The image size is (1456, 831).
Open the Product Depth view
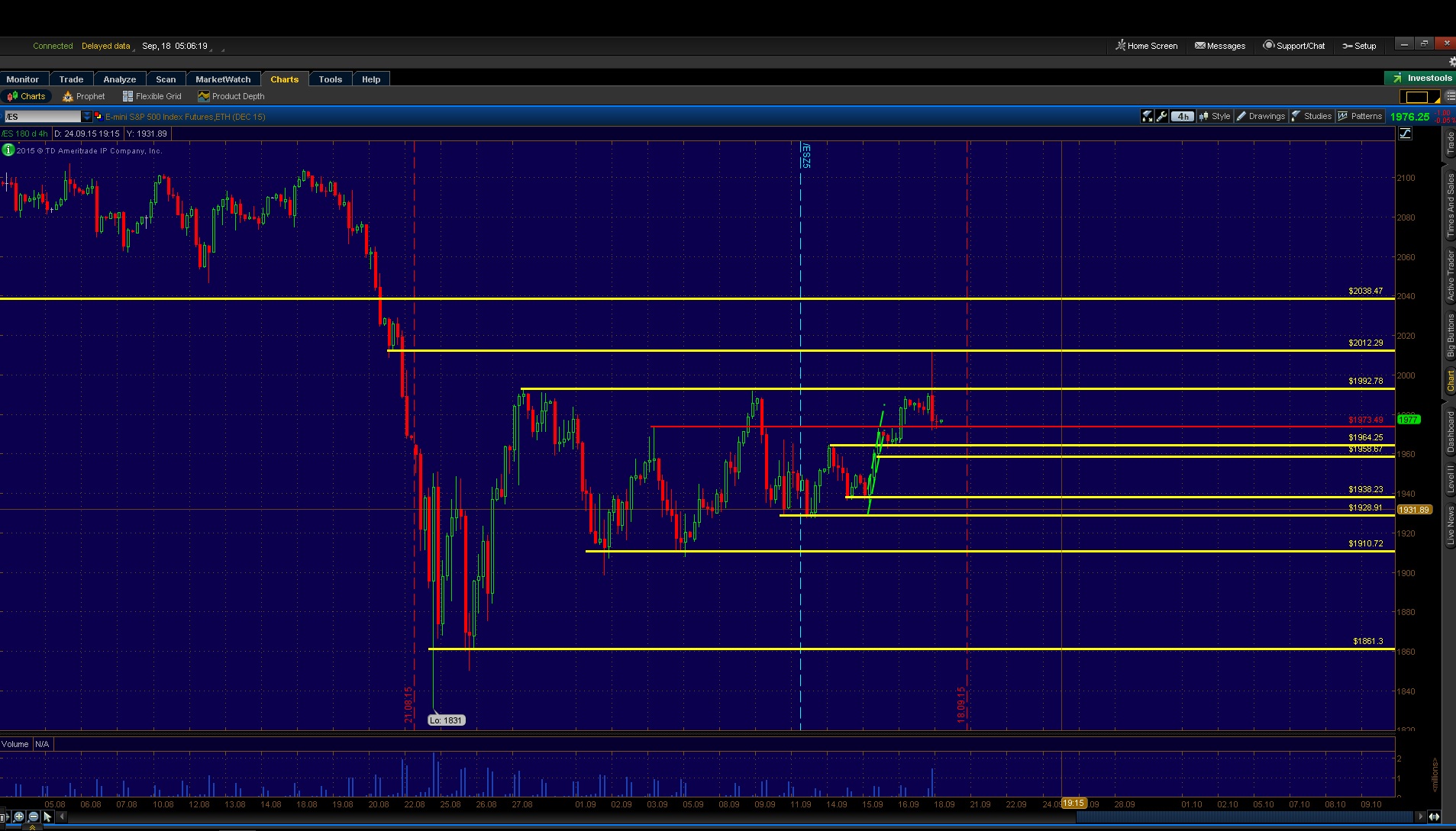pos(231,96)
